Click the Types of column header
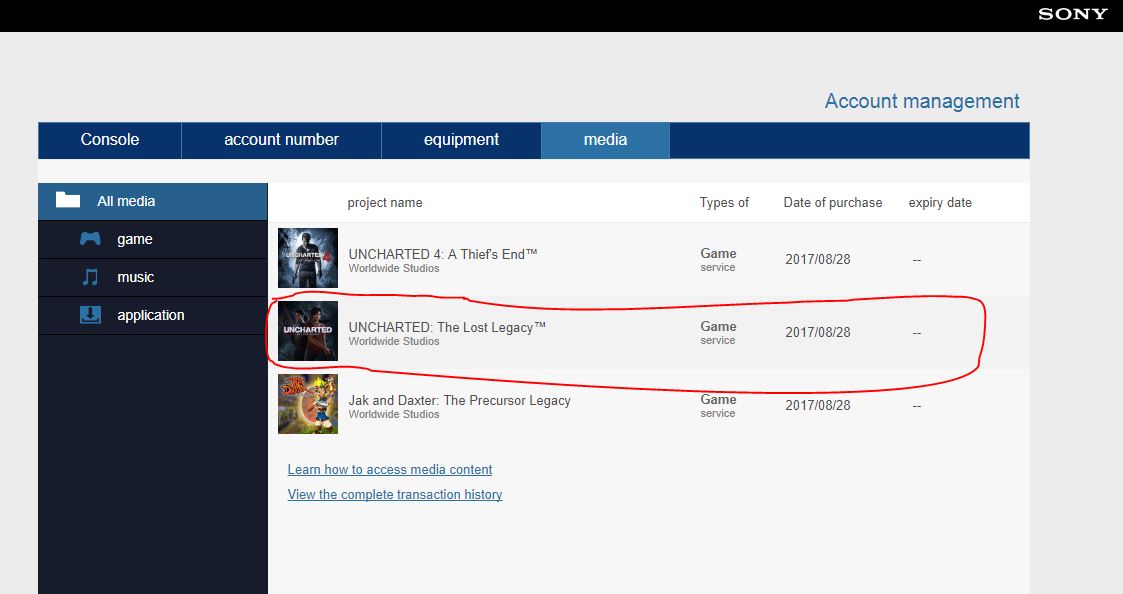The image size is (1123, 594). [724, 203]
